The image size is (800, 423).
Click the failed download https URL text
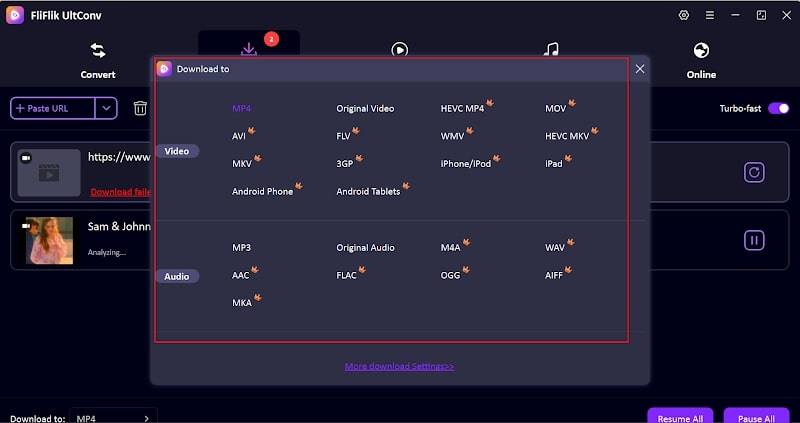119,157
